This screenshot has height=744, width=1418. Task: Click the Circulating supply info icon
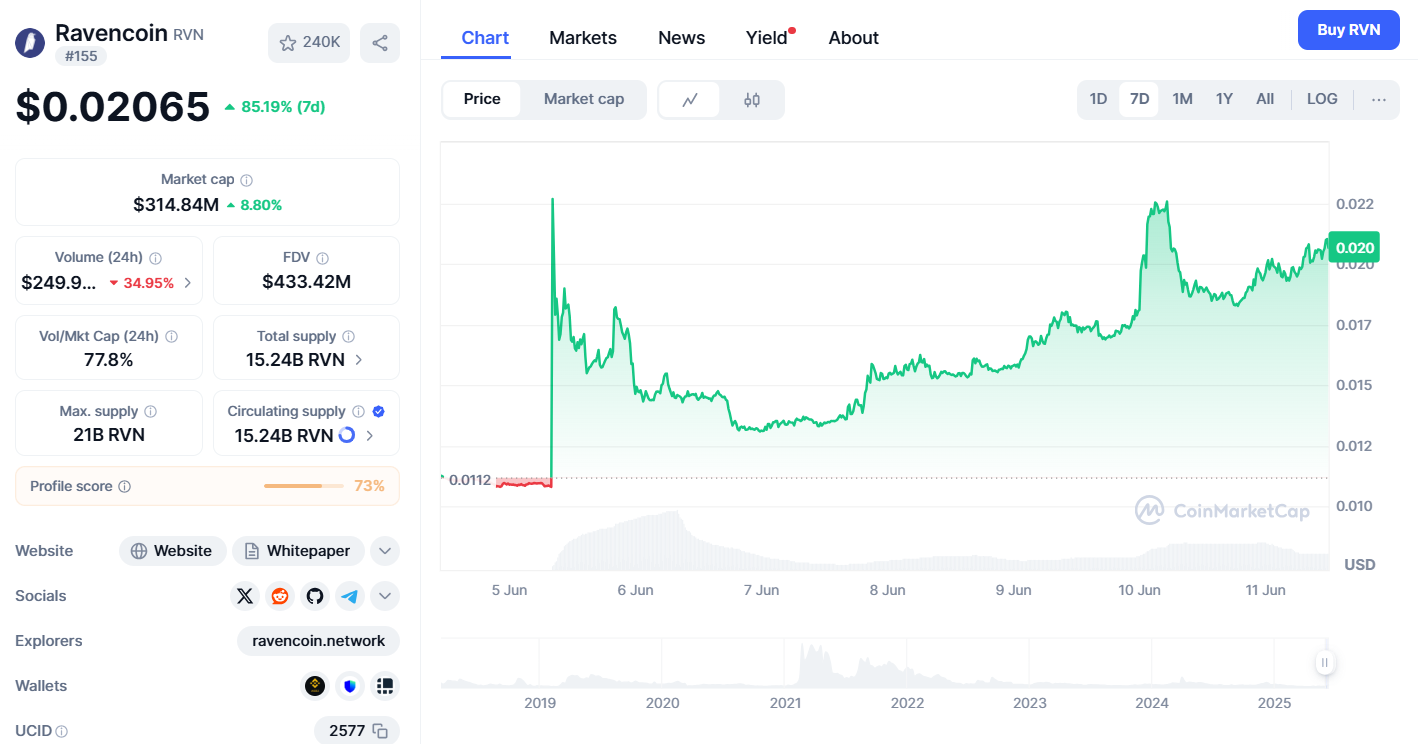click(x=358, y=412)
